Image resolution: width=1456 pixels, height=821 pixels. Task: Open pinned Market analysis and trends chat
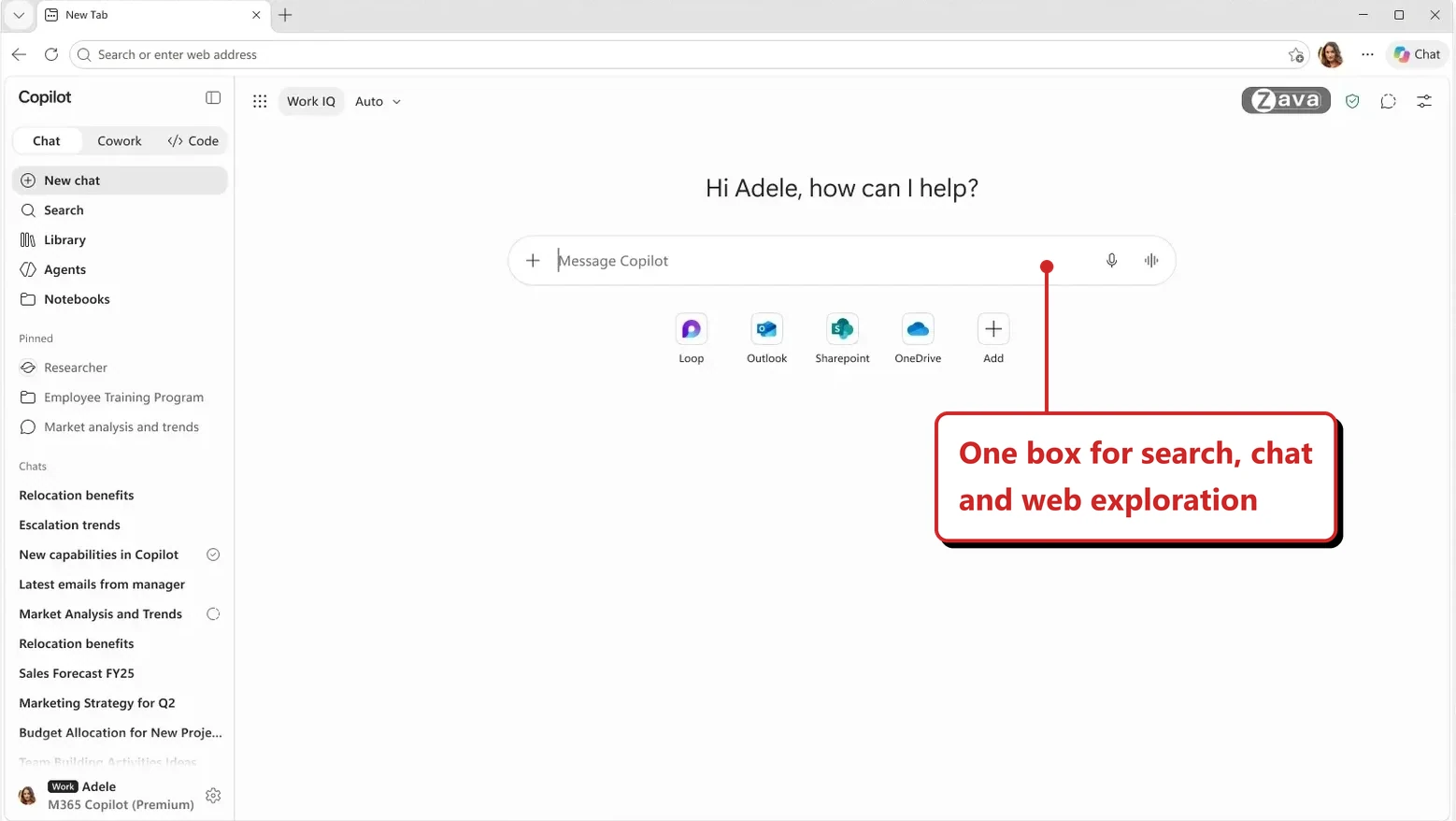coord(120,427)
